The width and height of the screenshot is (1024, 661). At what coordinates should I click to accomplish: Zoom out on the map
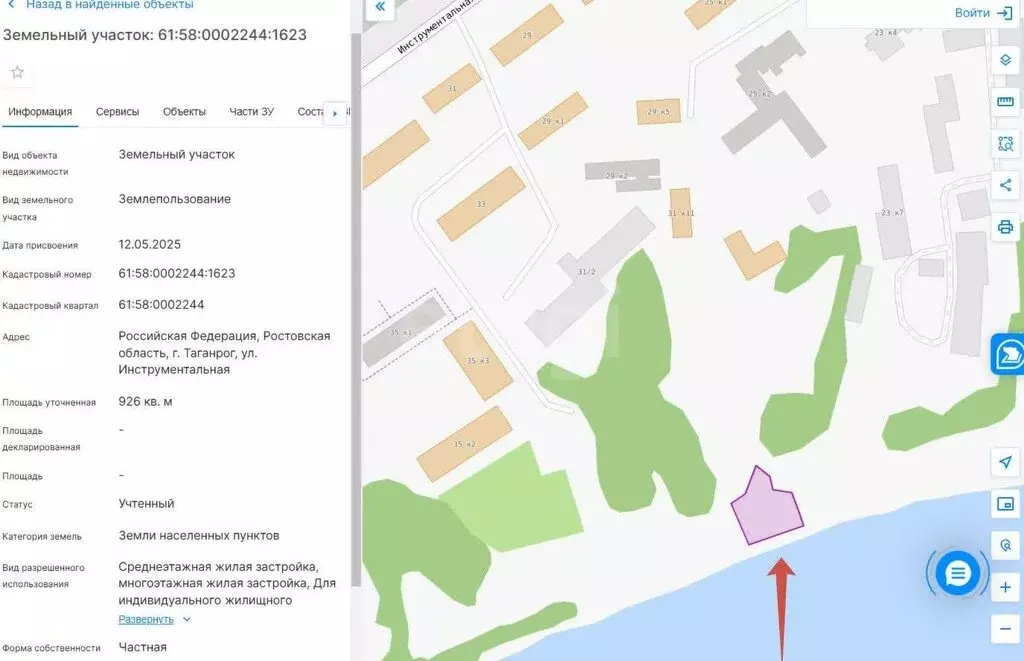(x=1006, y=629)
